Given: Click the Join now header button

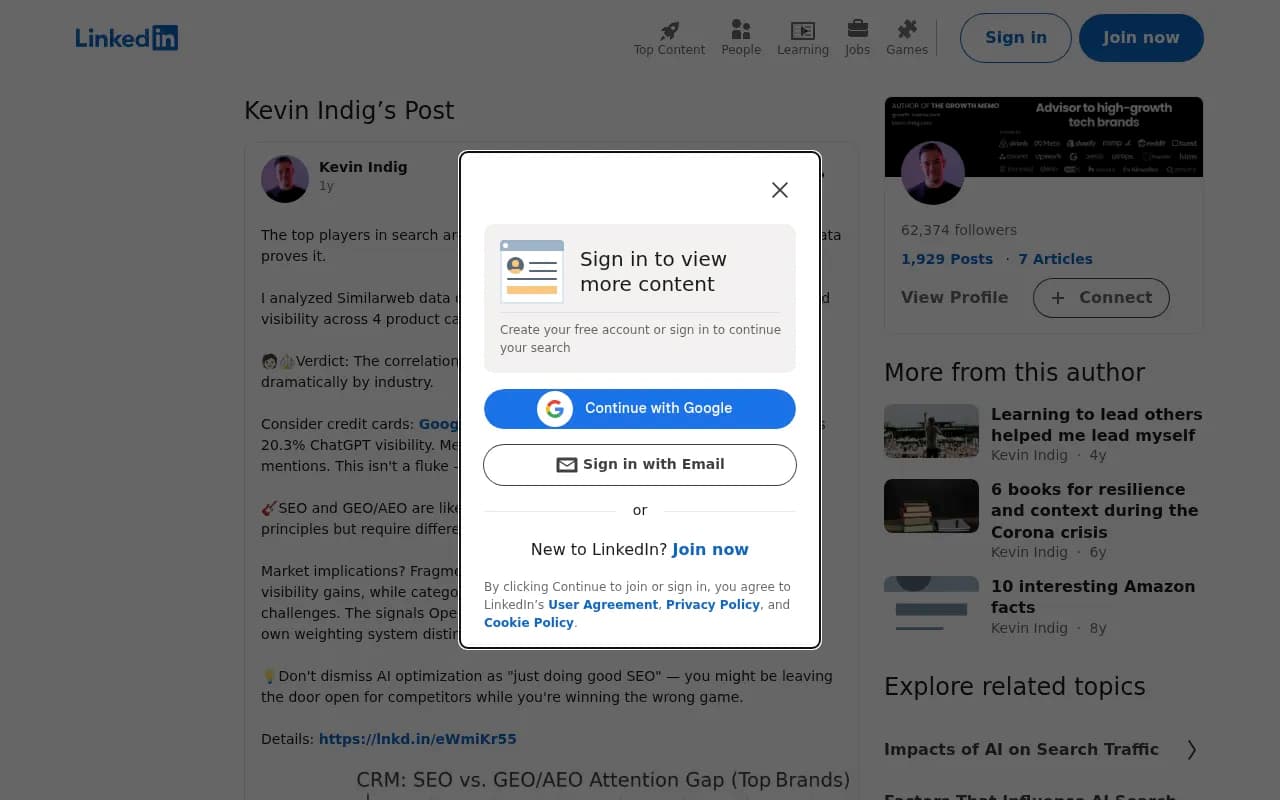Looking at the screenshot, I should (x=1141, y=38).
